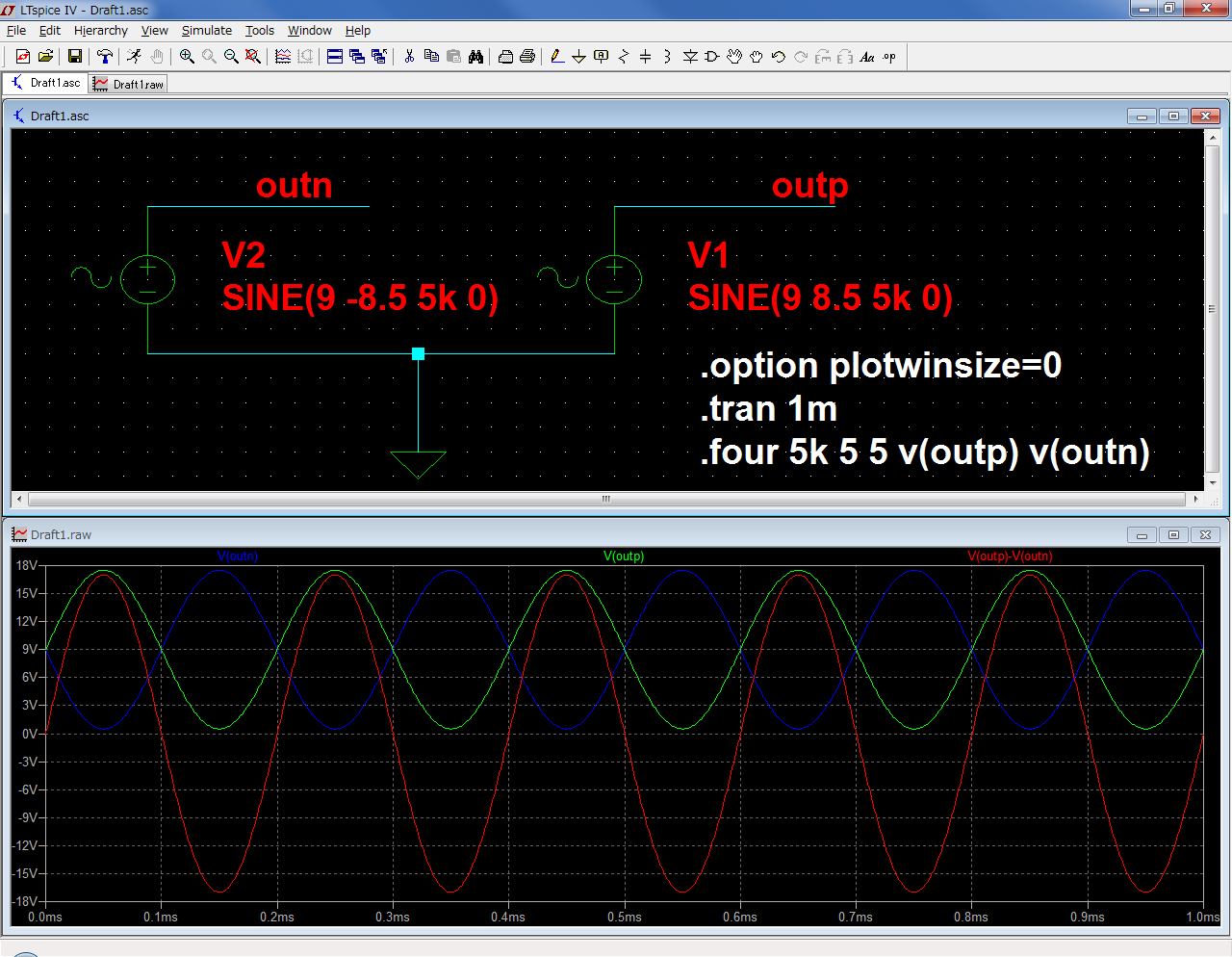Open Control Panel hammer icon
Viewport: 1232px width, 957px height.
point(104,57)
